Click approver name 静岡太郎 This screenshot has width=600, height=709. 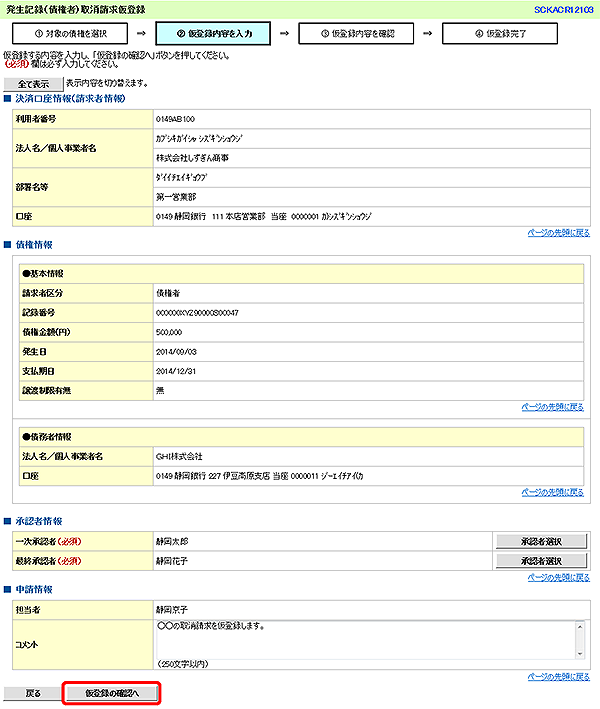tap(172, 542)
